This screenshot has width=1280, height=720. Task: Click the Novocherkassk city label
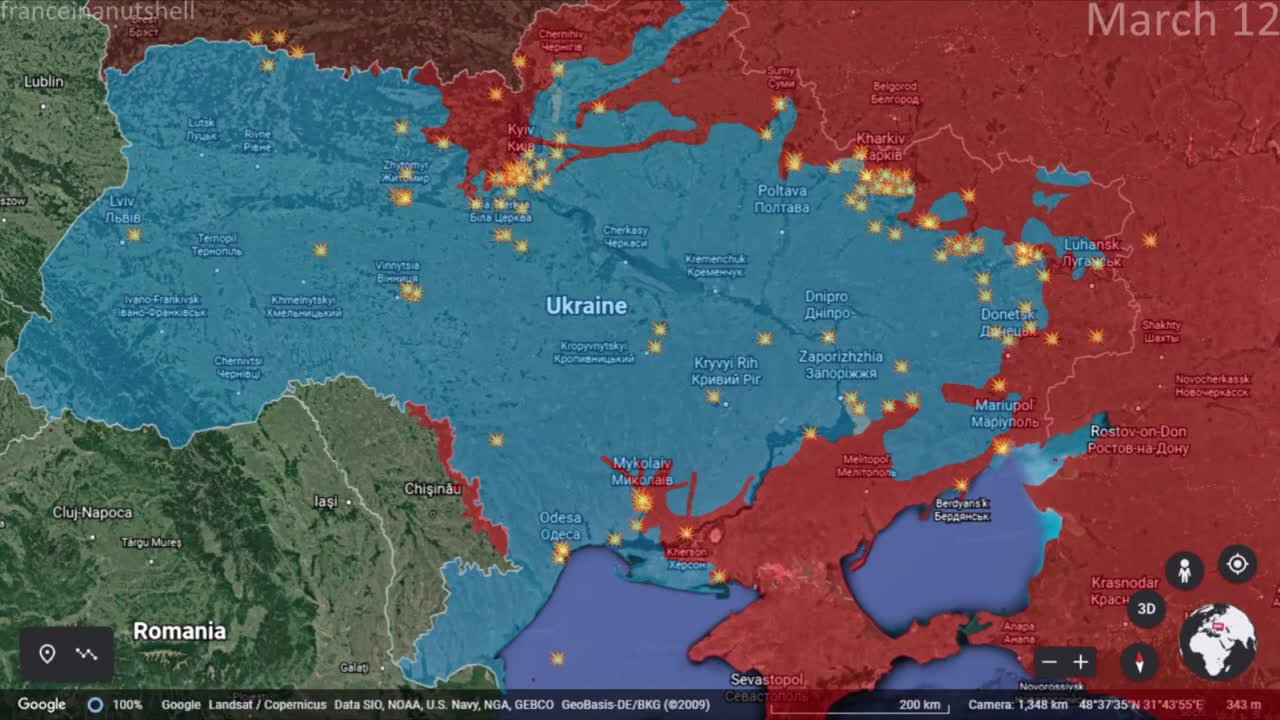pyautogui.click(x=1213, y=386)
